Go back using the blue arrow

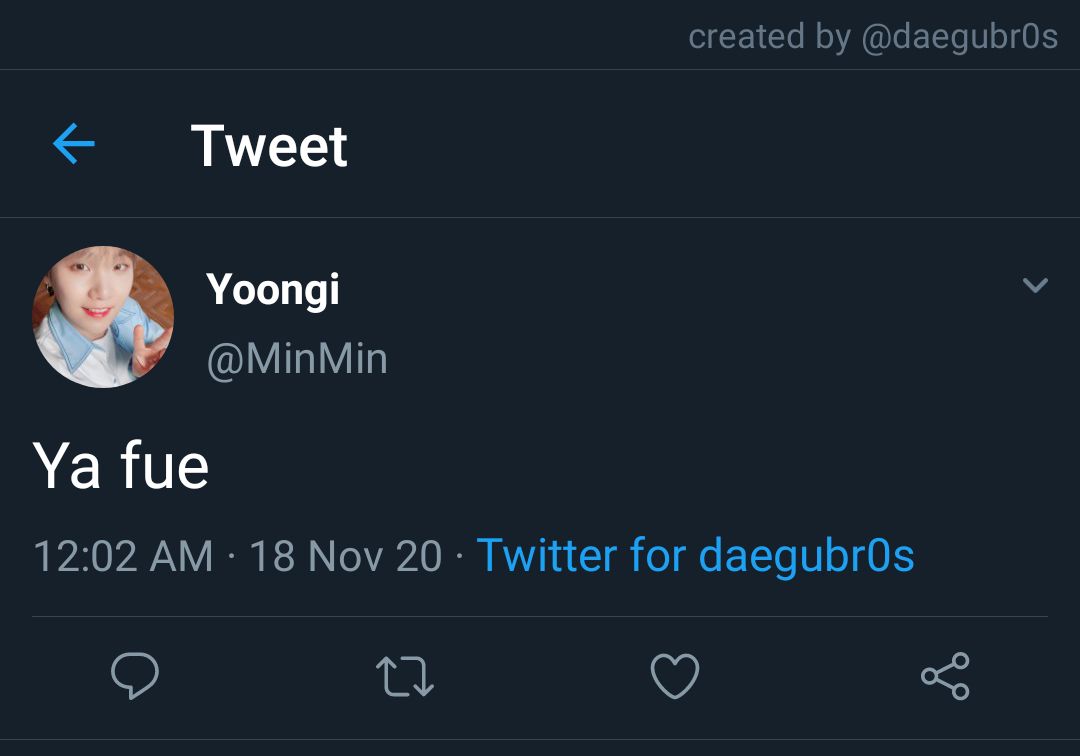pos(74,144)
